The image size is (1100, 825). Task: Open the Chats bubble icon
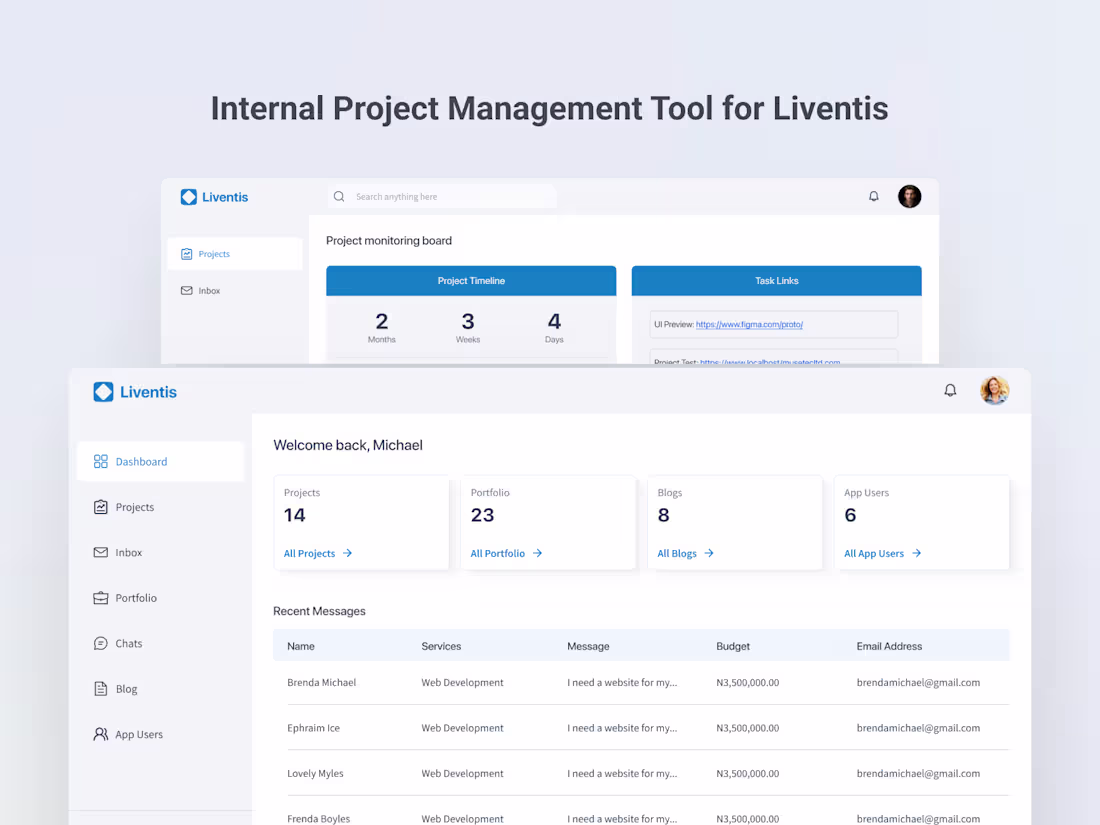tap(100, 643)
